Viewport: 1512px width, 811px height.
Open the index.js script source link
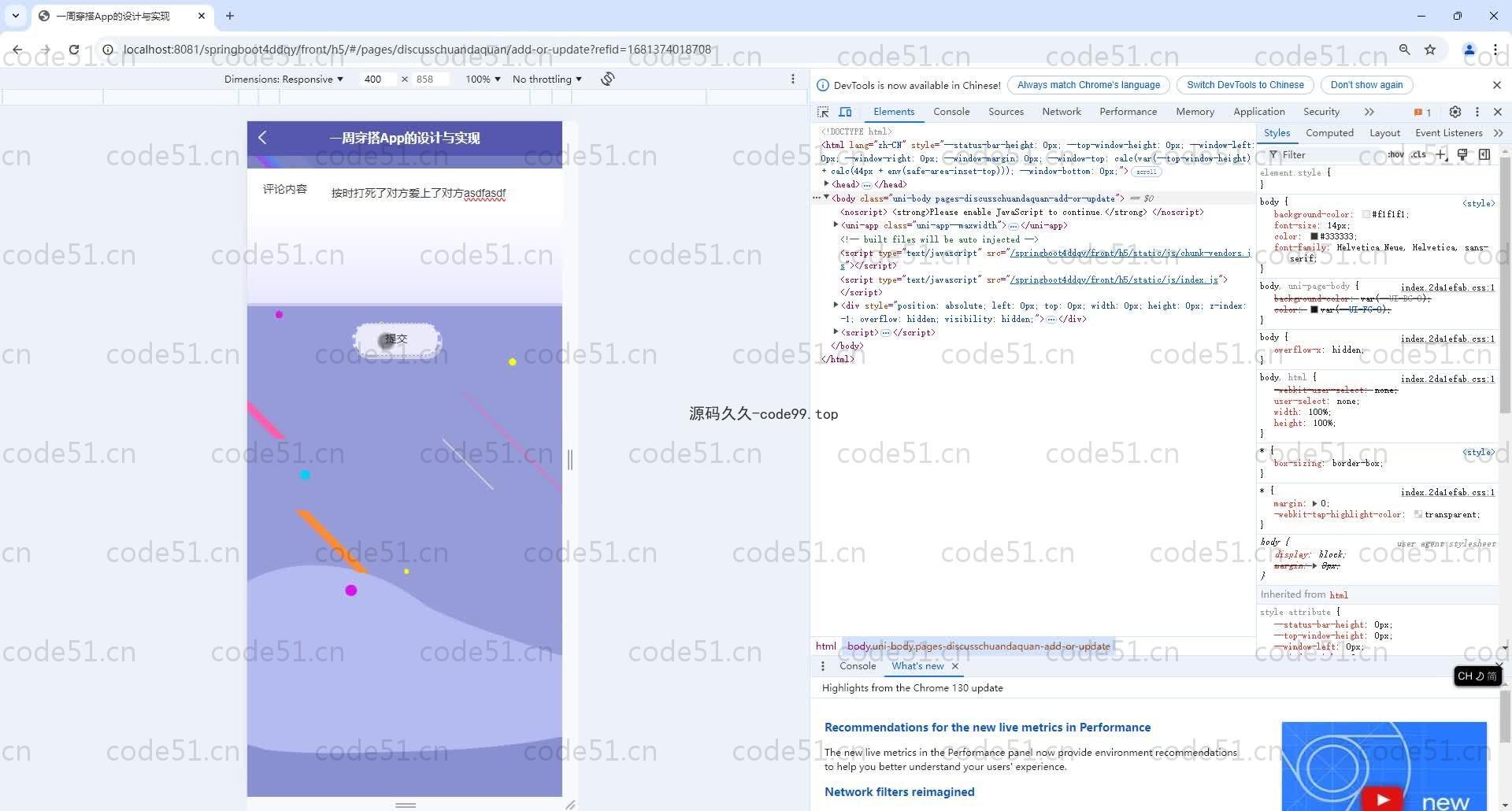[1114, 280]
